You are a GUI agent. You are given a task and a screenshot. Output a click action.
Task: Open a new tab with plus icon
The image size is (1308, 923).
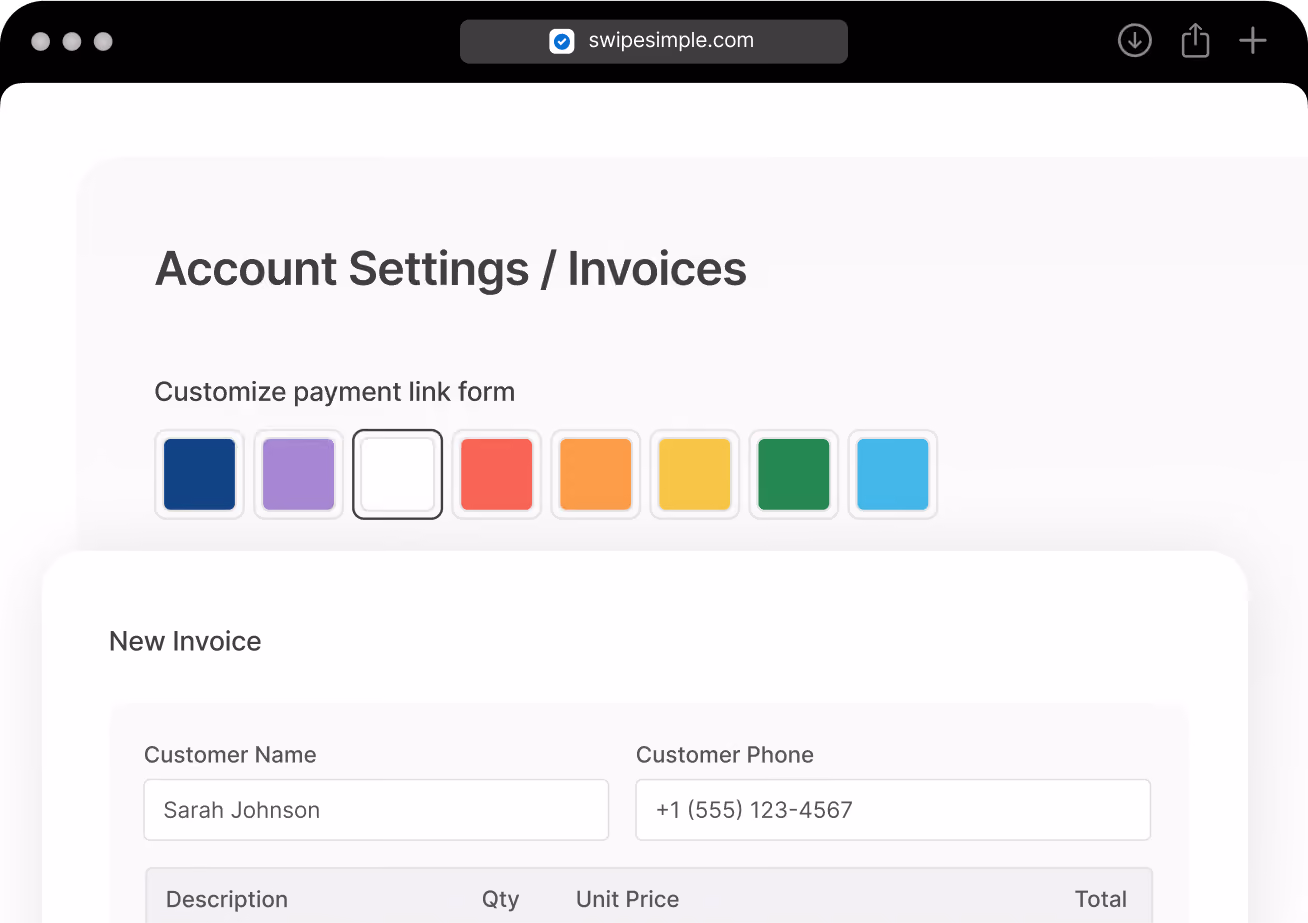1253,41
